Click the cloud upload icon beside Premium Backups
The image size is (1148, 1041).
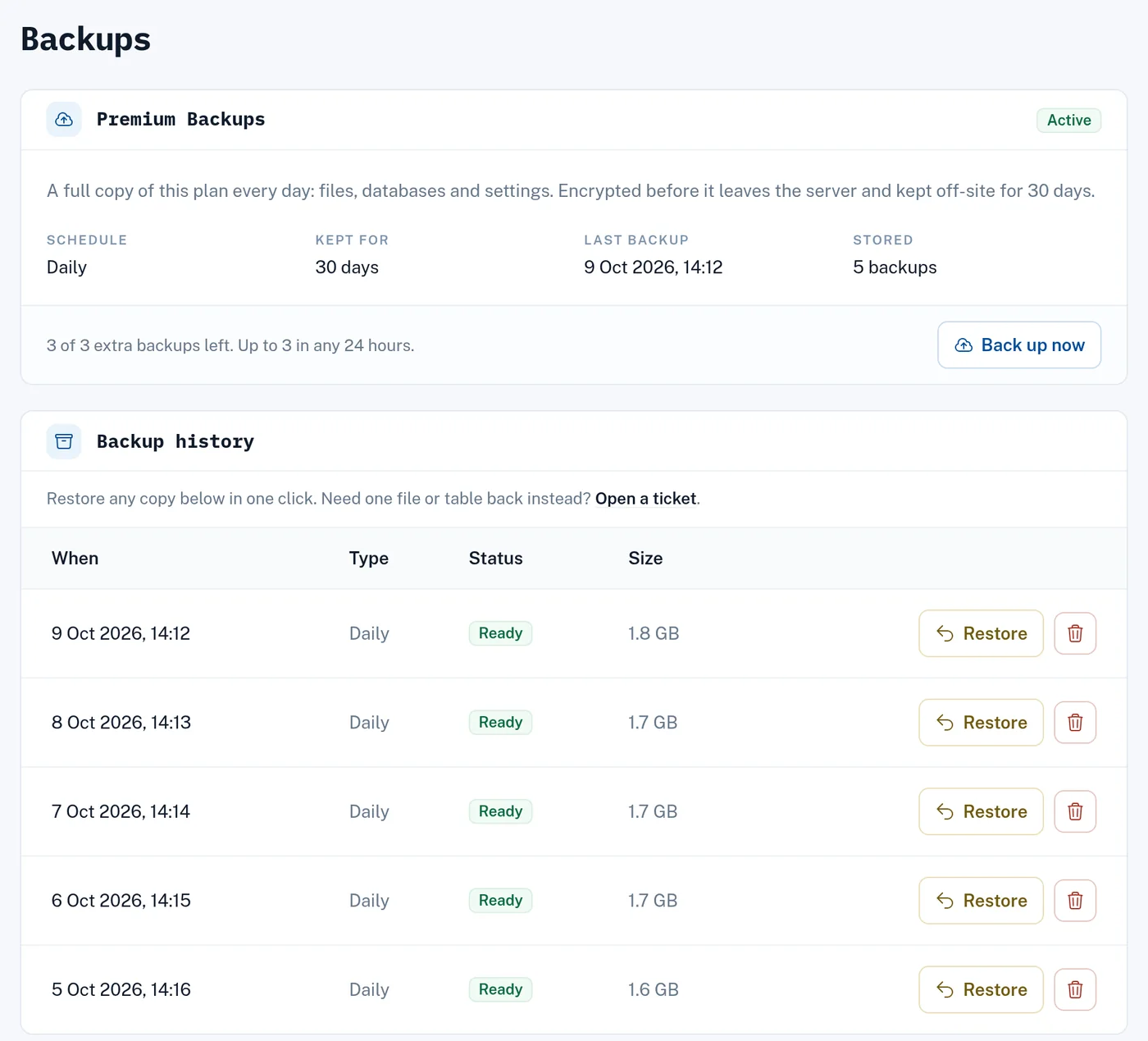coord(64,120)
